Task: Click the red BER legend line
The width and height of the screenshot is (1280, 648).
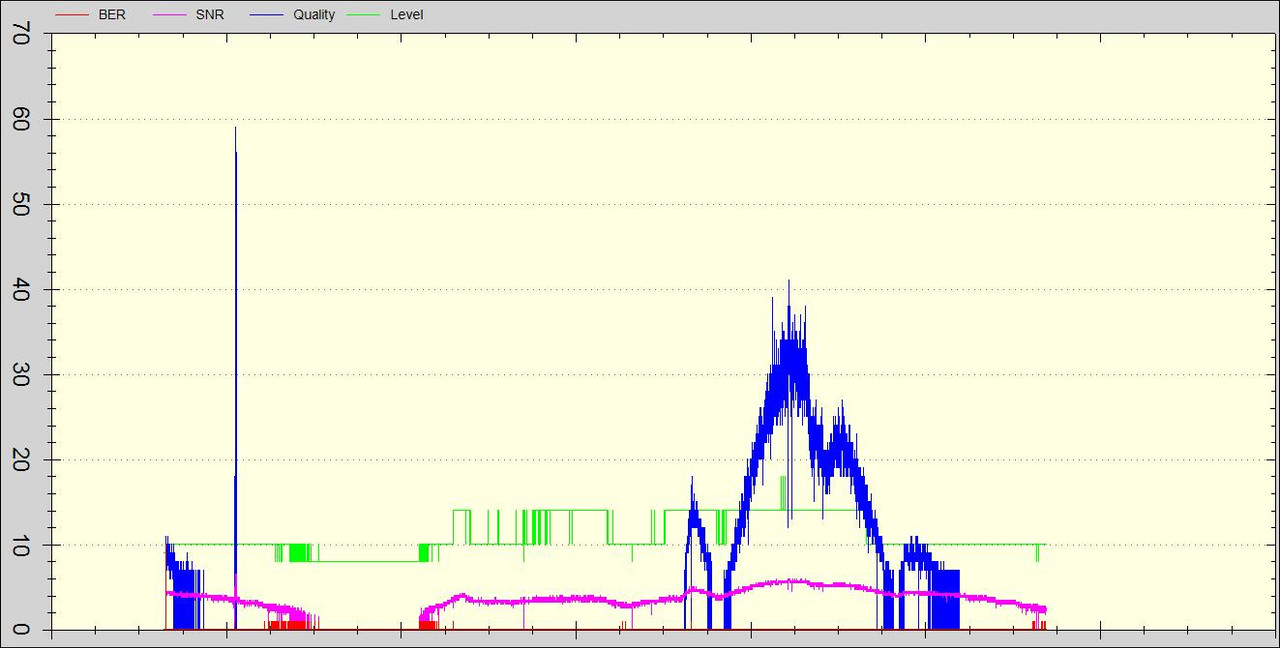Action: 71,15
